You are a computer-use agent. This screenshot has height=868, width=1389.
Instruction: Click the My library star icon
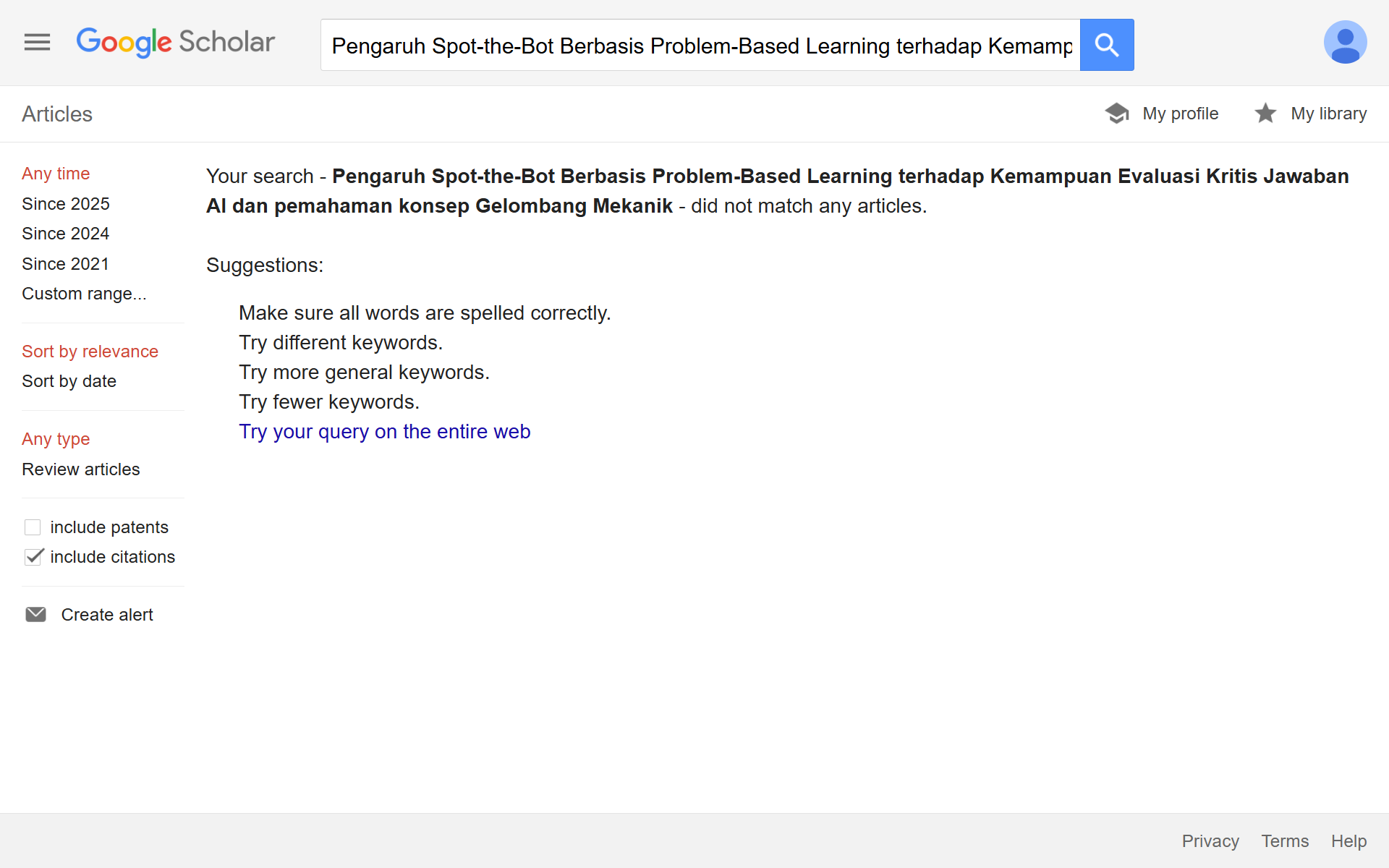pos(1265,114)
